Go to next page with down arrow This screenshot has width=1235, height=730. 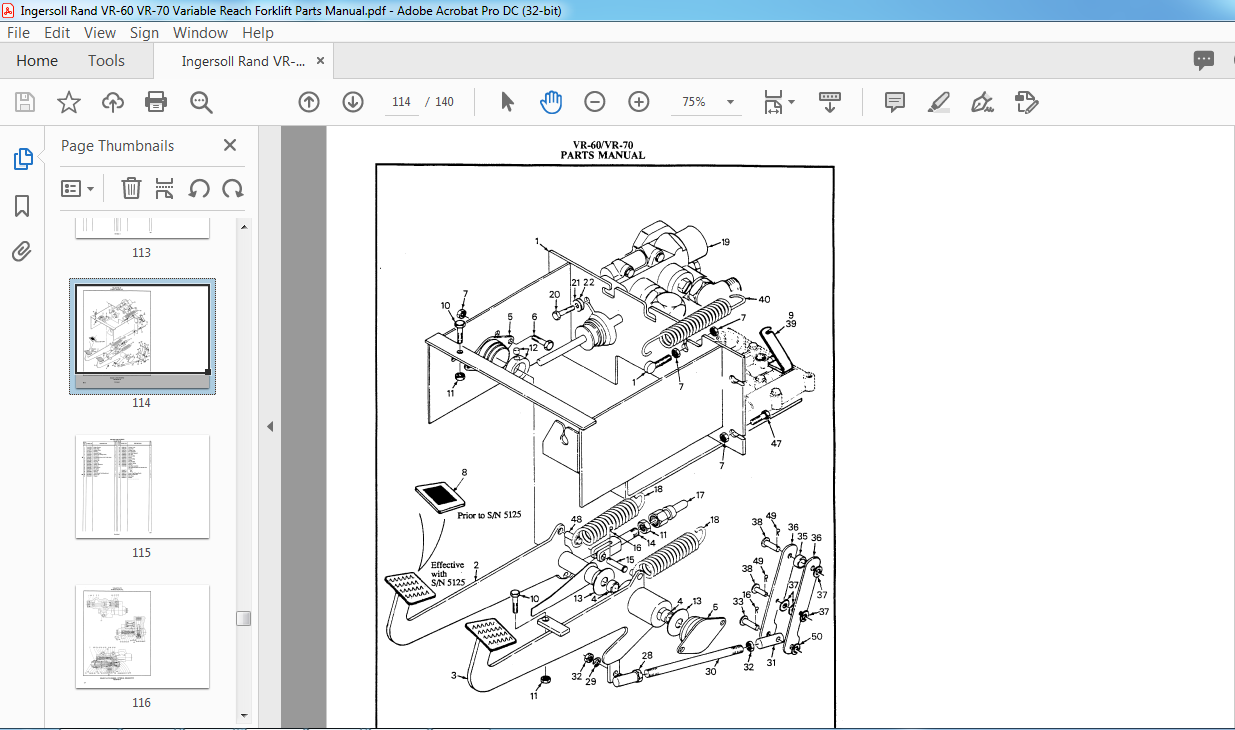point(353,102)
